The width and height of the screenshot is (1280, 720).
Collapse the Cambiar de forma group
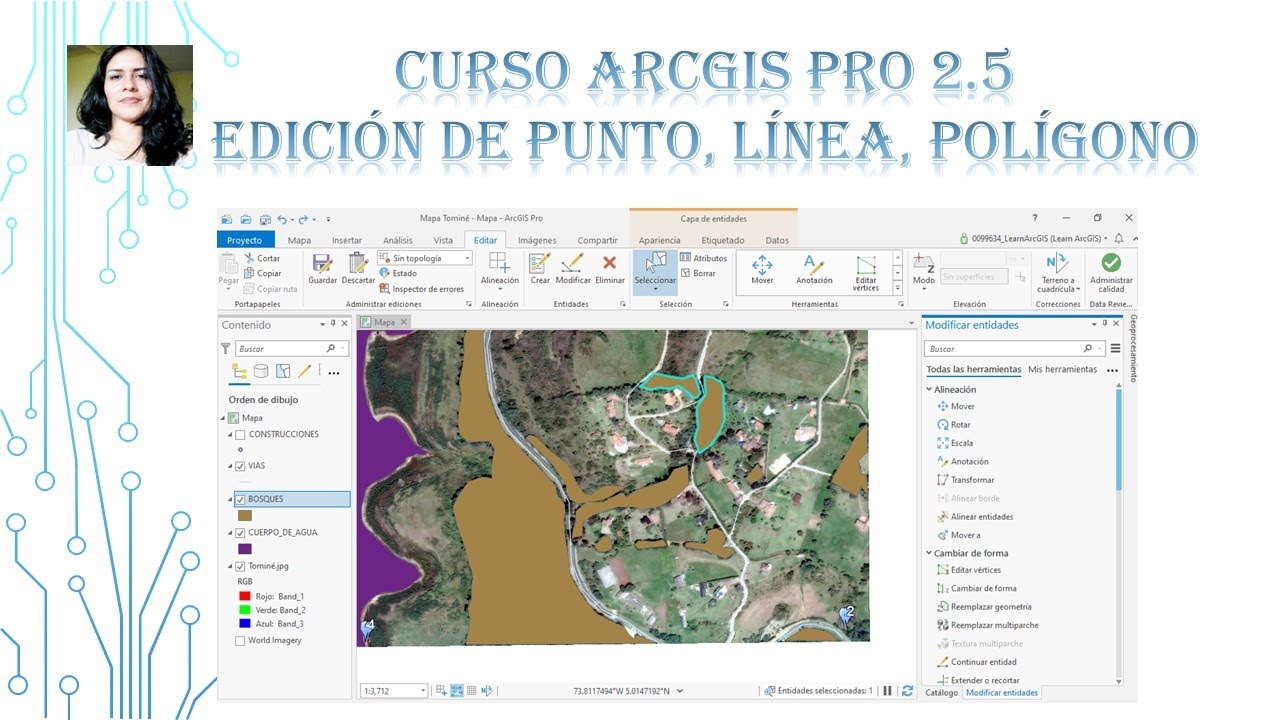click(x=929, y=553)
